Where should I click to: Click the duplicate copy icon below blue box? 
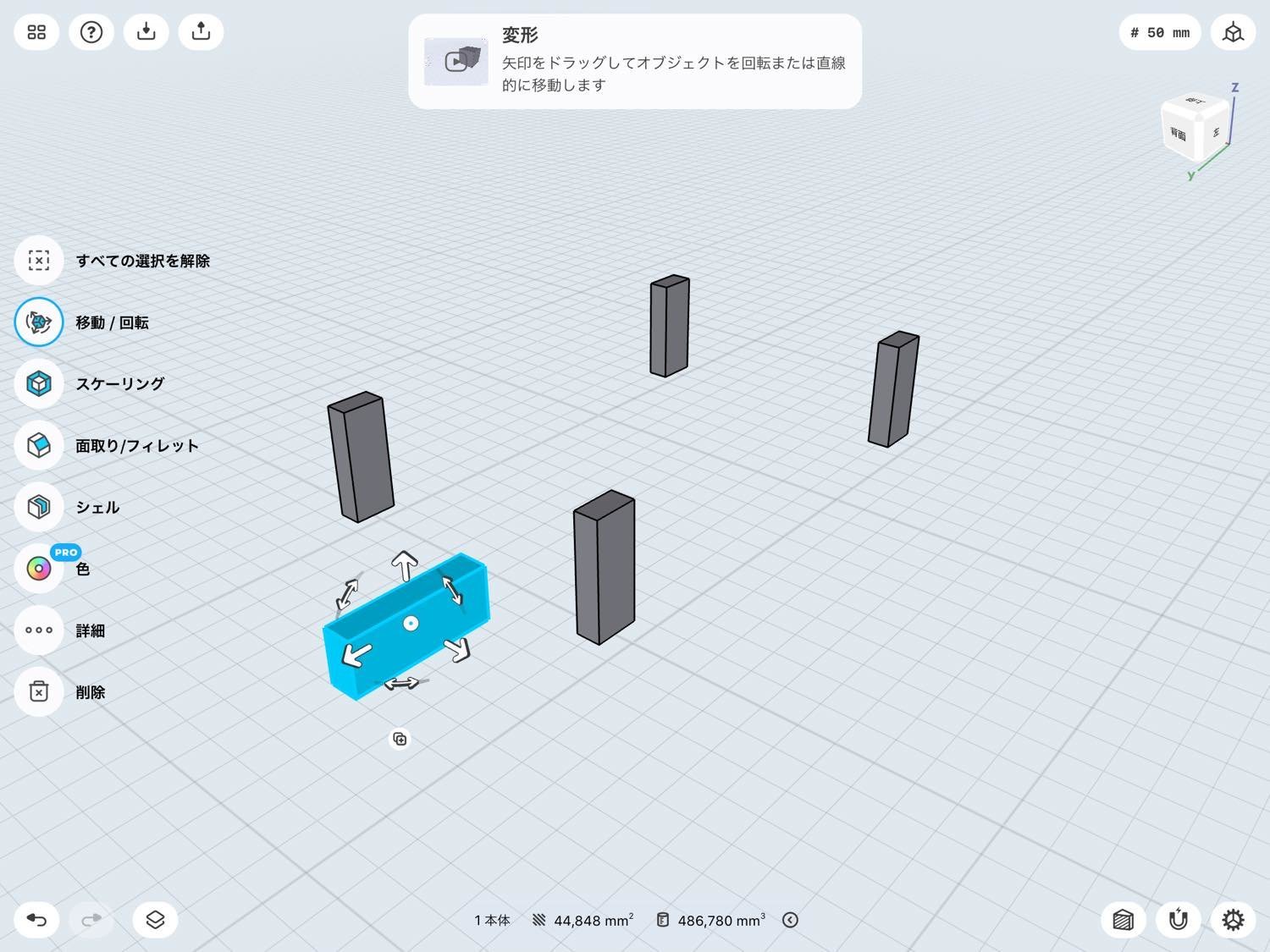tap(400, 740)
